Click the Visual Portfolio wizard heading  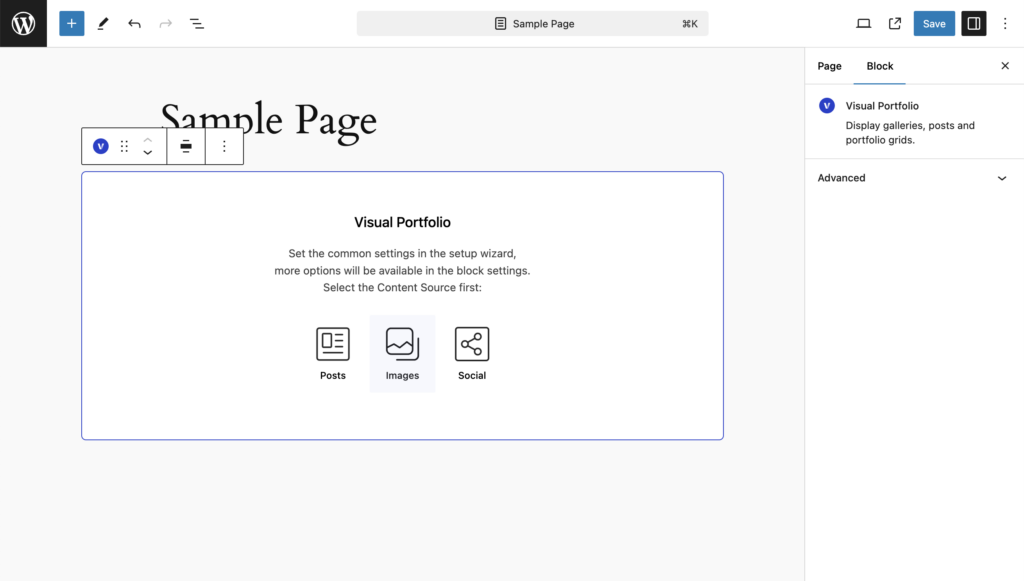click(x=402, y=222)
